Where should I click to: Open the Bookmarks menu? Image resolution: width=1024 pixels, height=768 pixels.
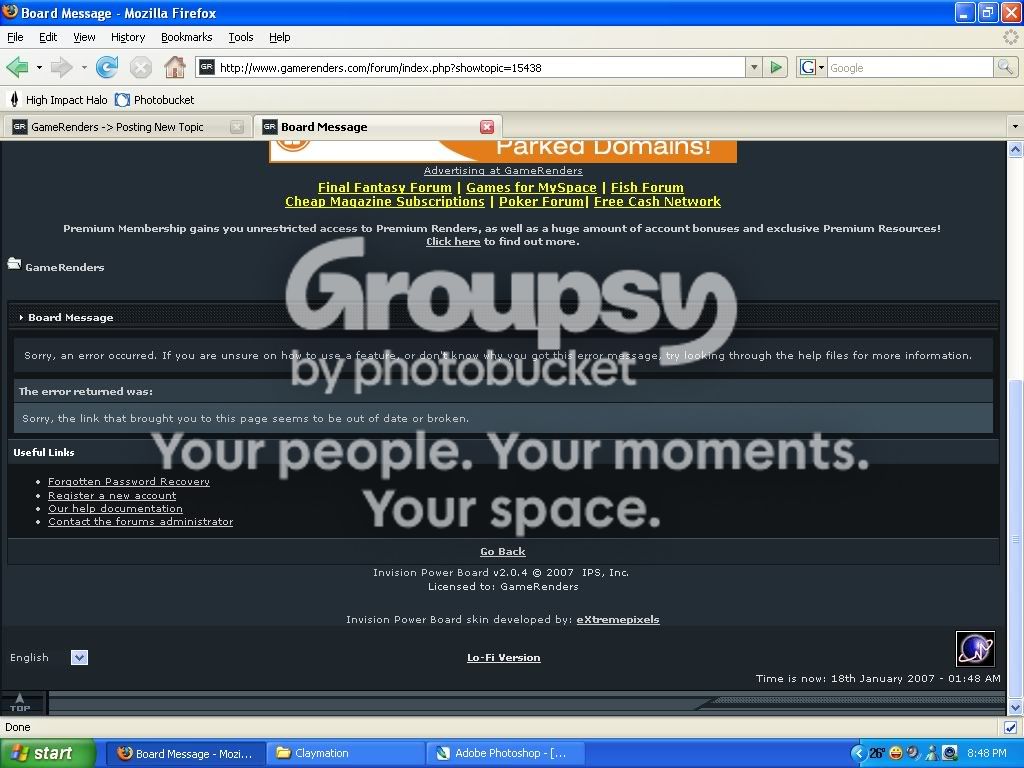187,37
